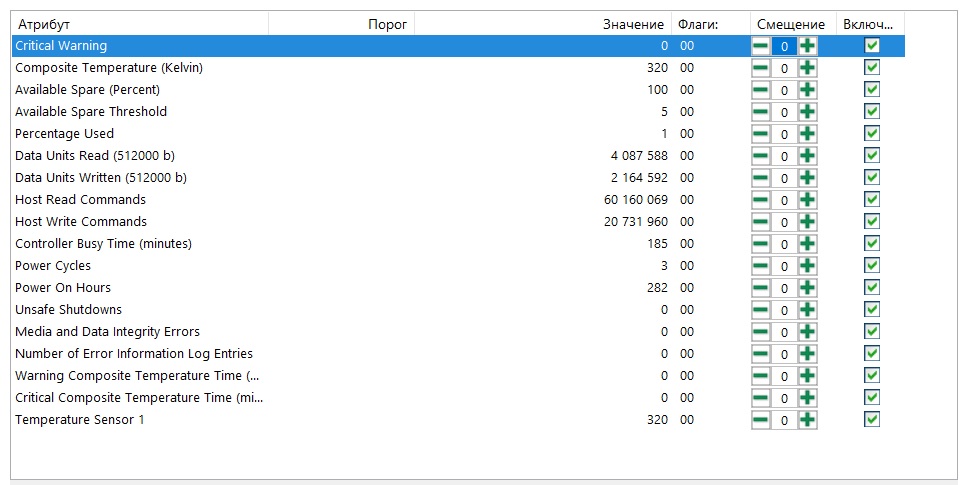Select value 60 160 069 of Host Read Commands

[636, 199]
